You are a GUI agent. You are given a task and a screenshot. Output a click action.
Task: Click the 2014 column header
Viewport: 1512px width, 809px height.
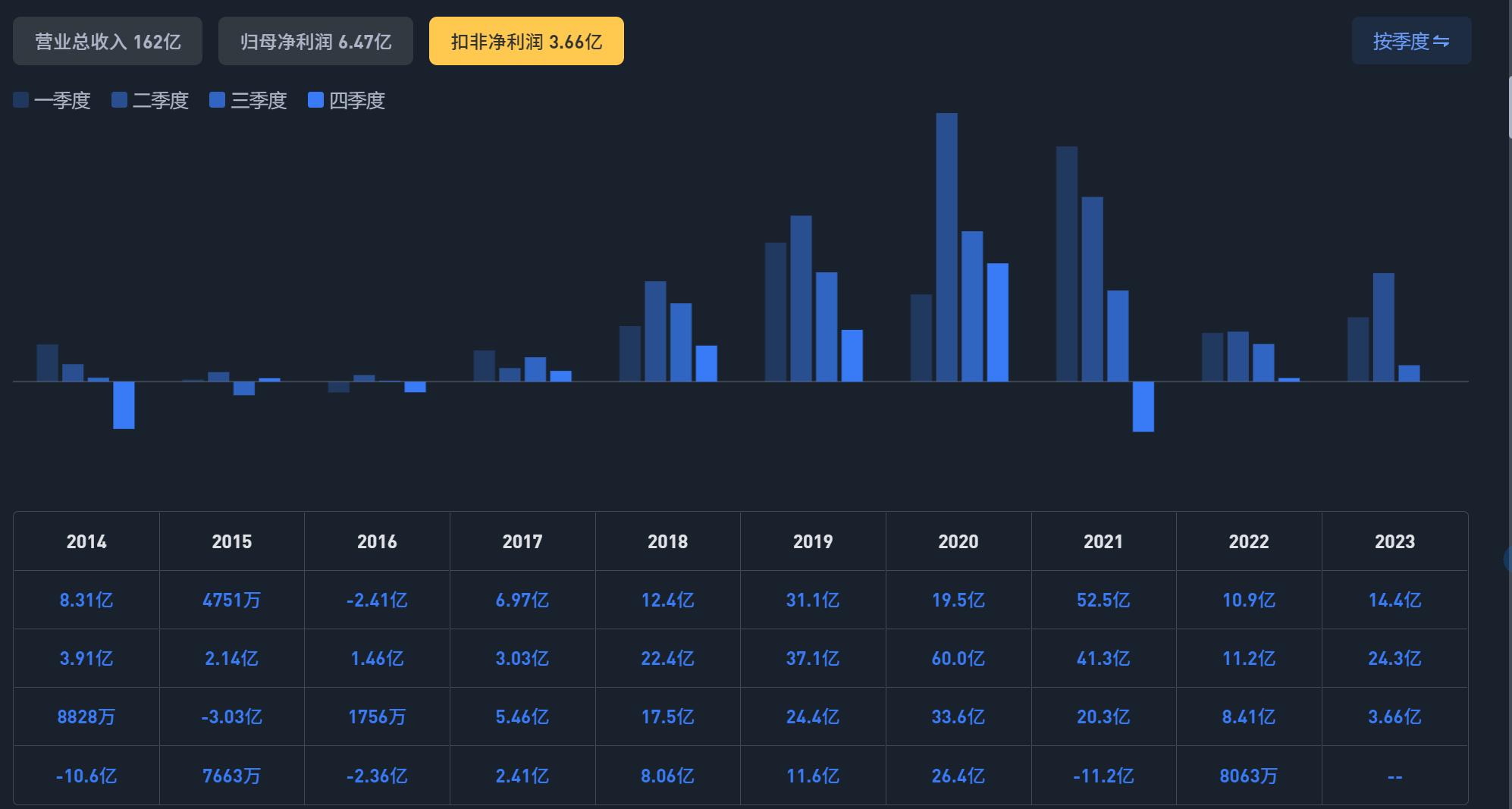[x=86, y=541]
